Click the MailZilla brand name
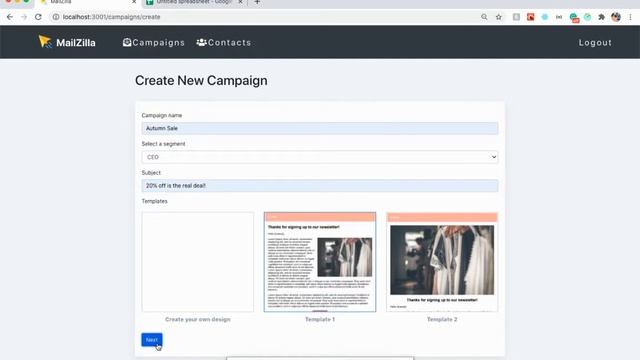640x360 pixels. point(76,43)
